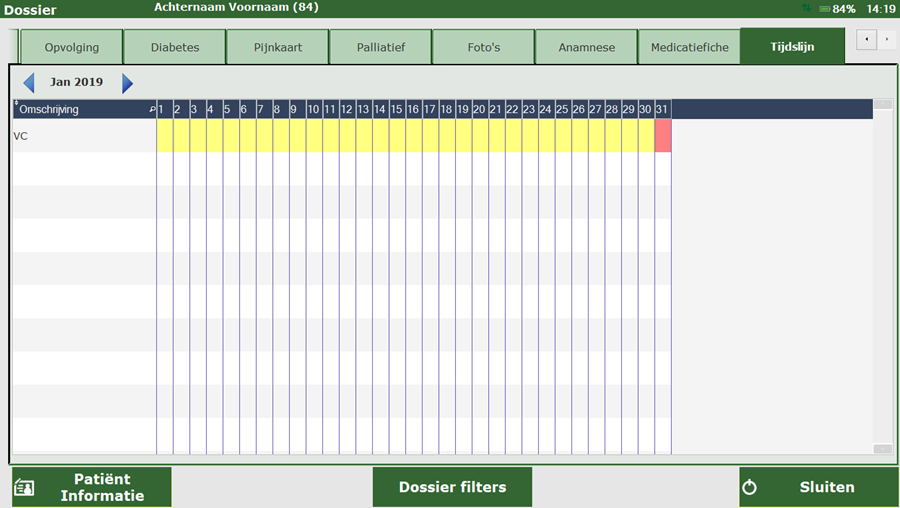This screenshot has height=508, width=900.
Task: Click the search icon in Omschrijving header
Action: tap(152, 109)
